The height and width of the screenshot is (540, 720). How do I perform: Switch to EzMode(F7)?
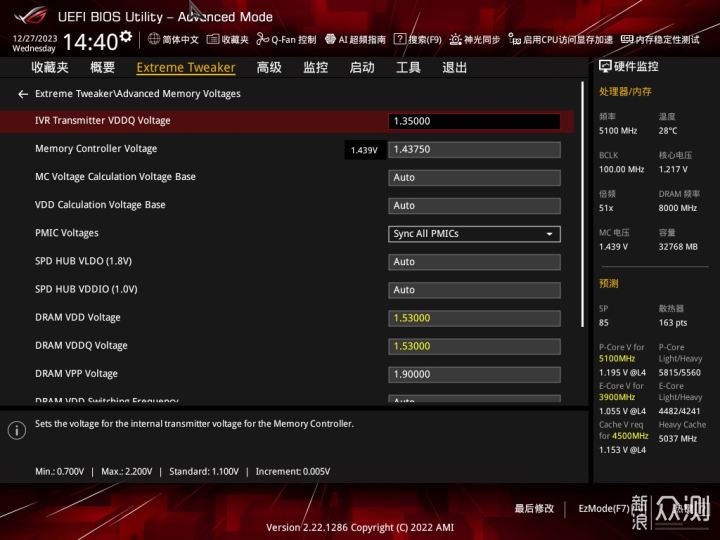coord(604,508)
